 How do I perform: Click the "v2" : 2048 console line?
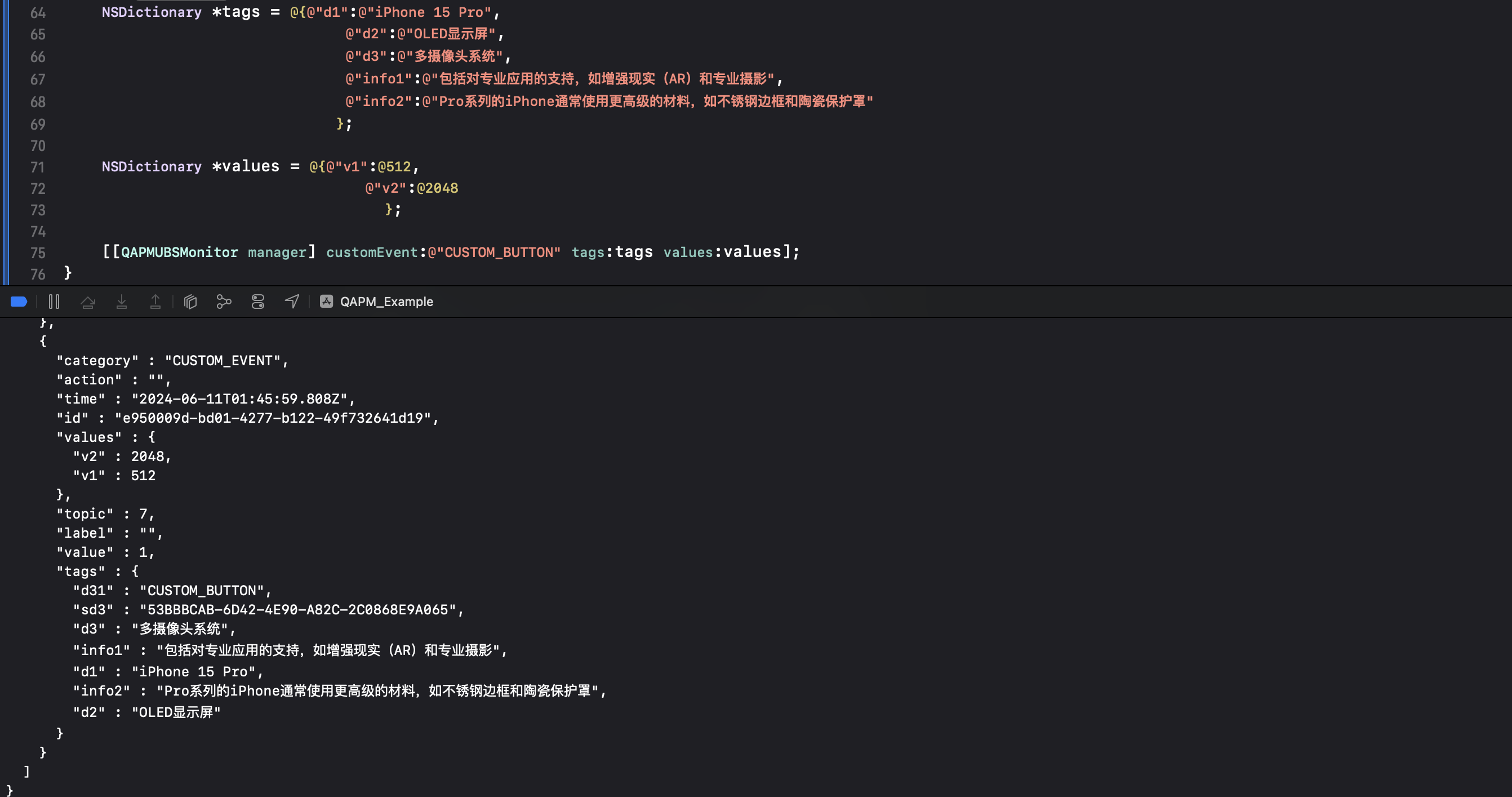pyautogui.click(x=122, y=457)
